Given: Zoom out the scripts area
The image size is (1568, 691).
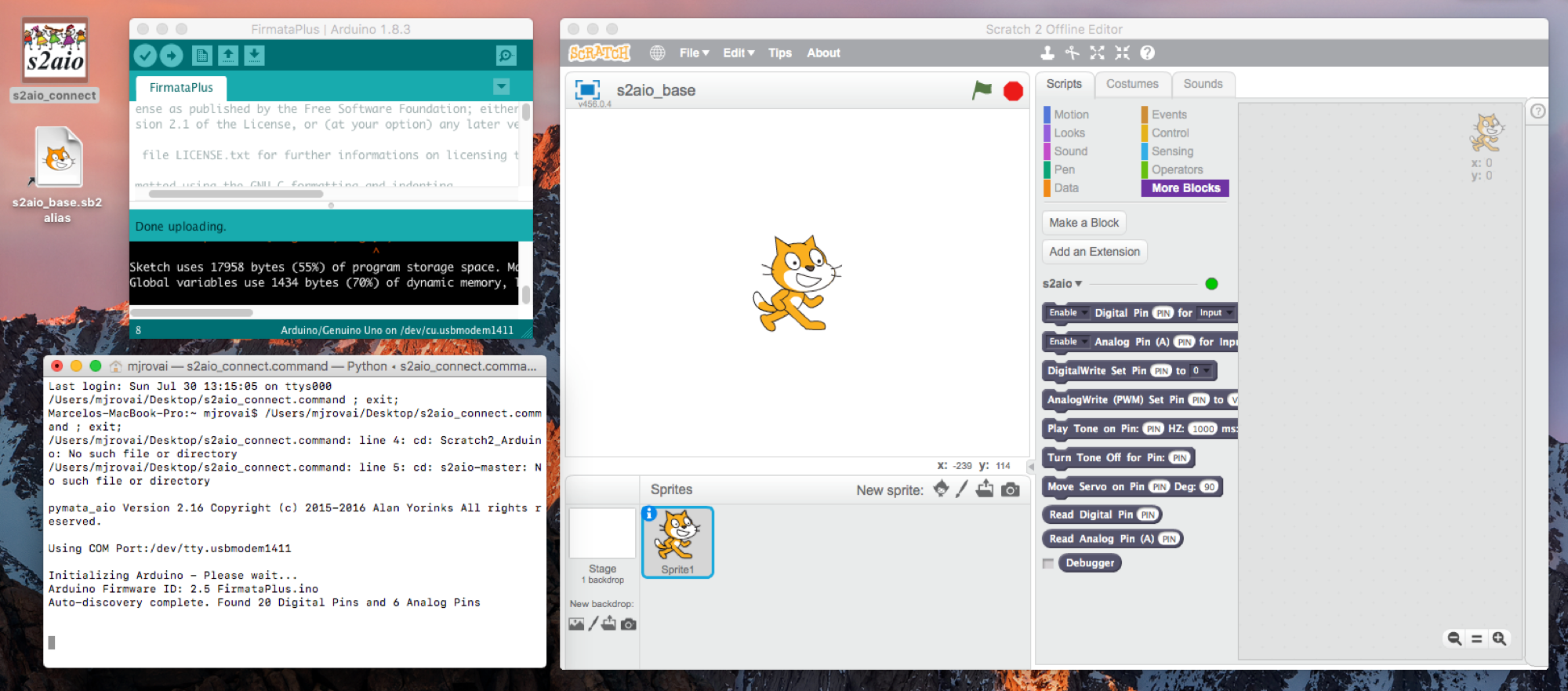Looking at the screenshot, I should click(x=1454, y=639).
